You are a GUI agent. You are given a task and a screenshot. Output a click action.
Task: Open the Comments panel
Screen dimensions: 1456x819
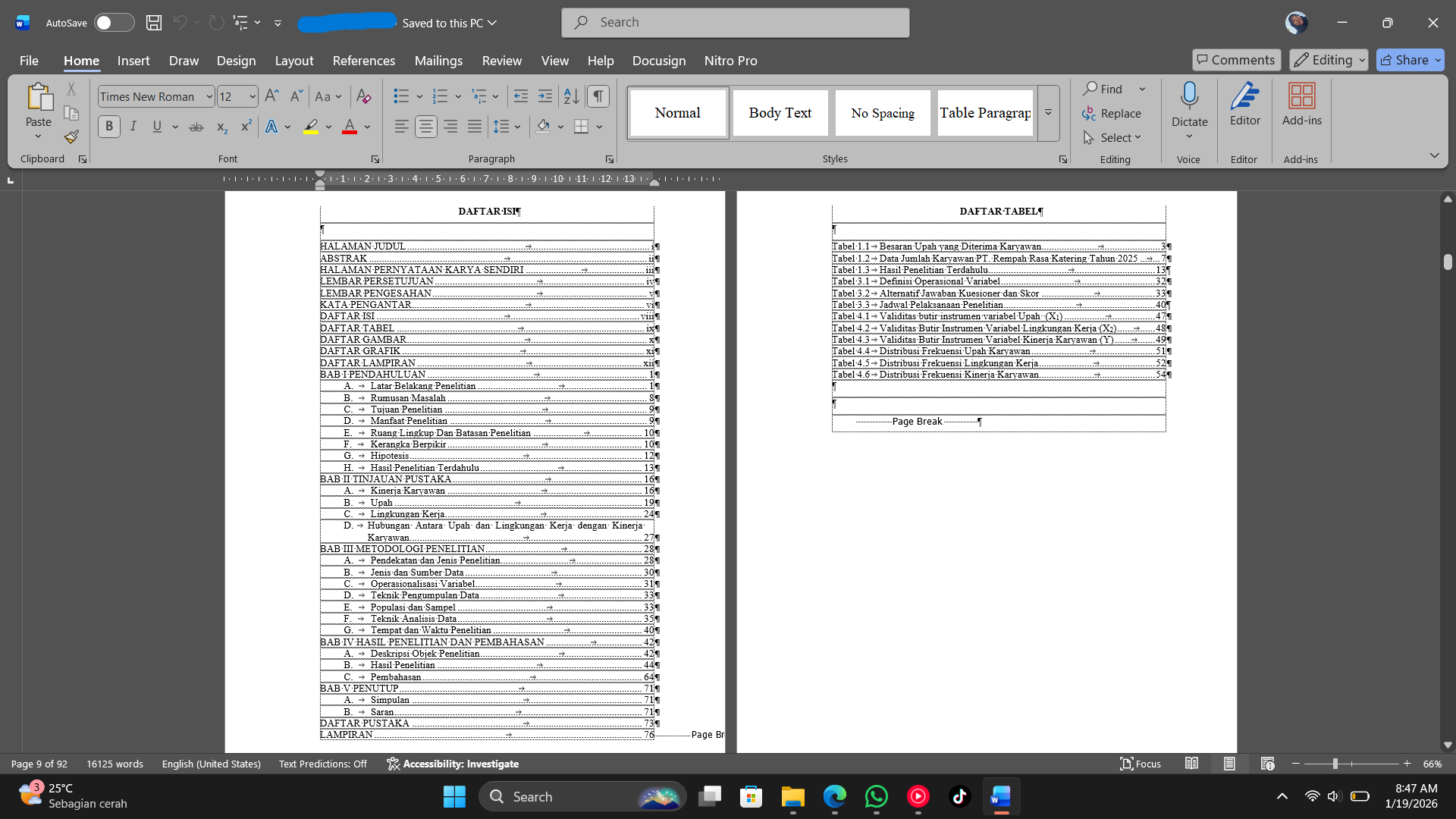[1236, 59]
